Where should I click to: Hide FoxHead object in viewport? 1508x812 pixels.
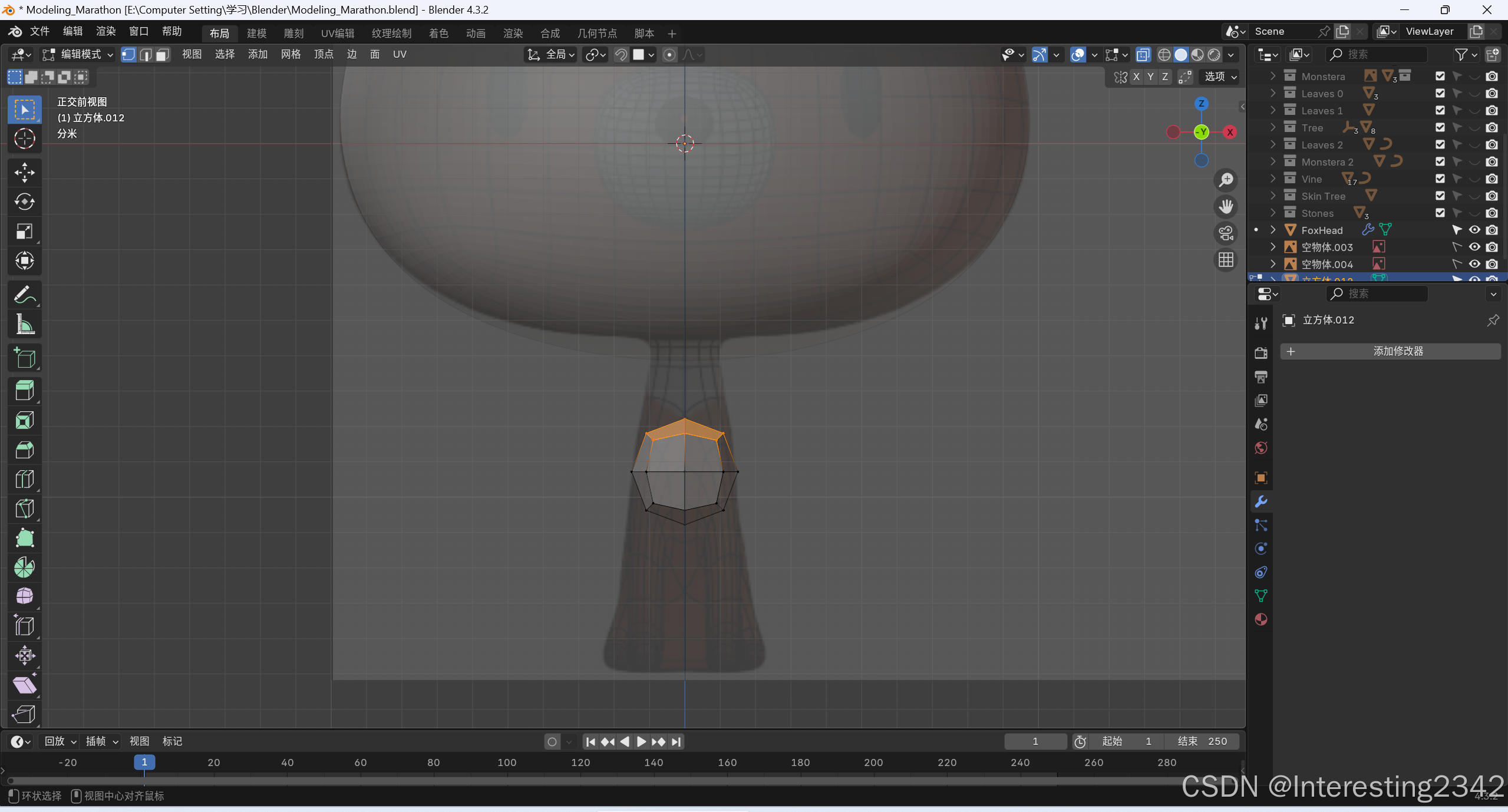click(1474, 230)
